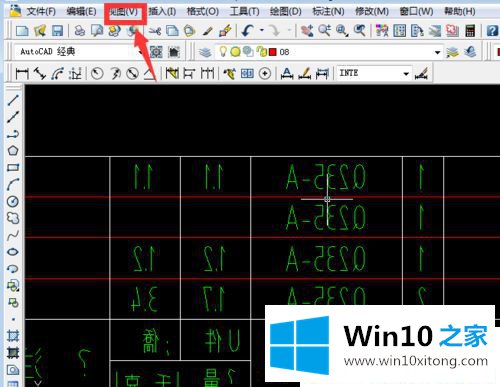Open the INTE dimension style dropdown
The image size is (500, 387).
[374, 73]
